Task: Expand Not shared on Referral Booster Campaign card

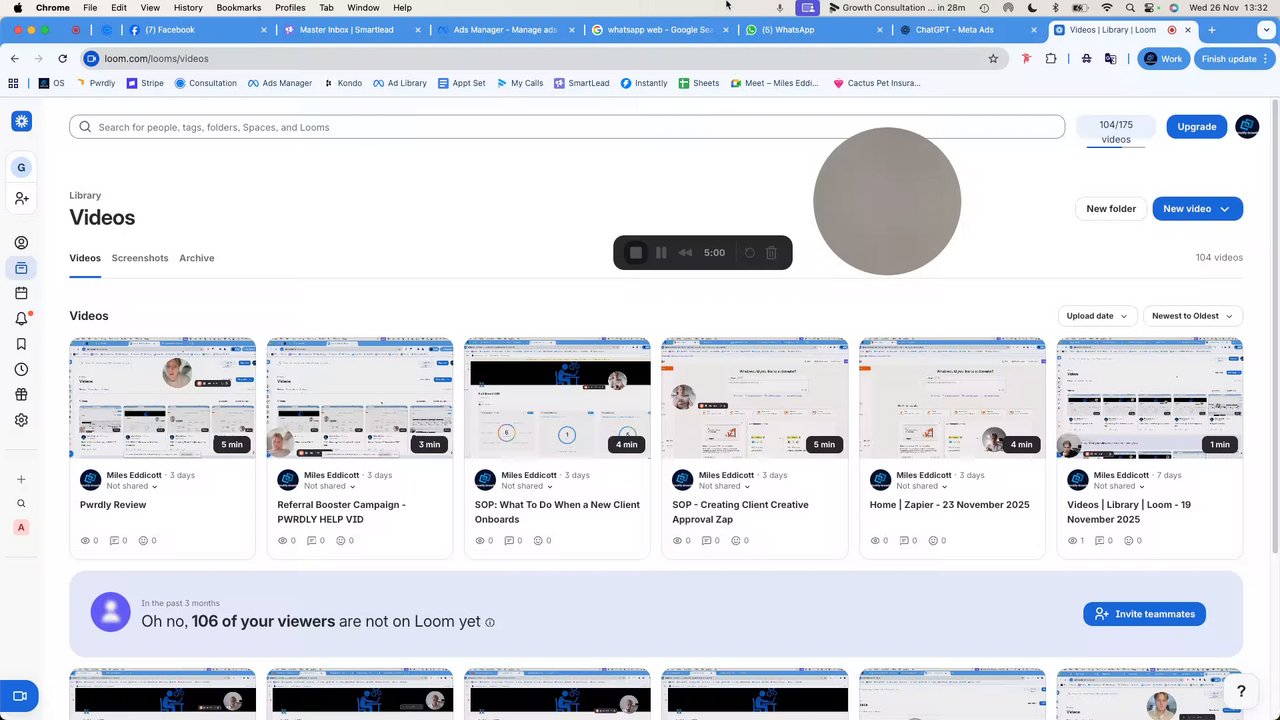Action: pyautogui.click(x=330, y=486)
